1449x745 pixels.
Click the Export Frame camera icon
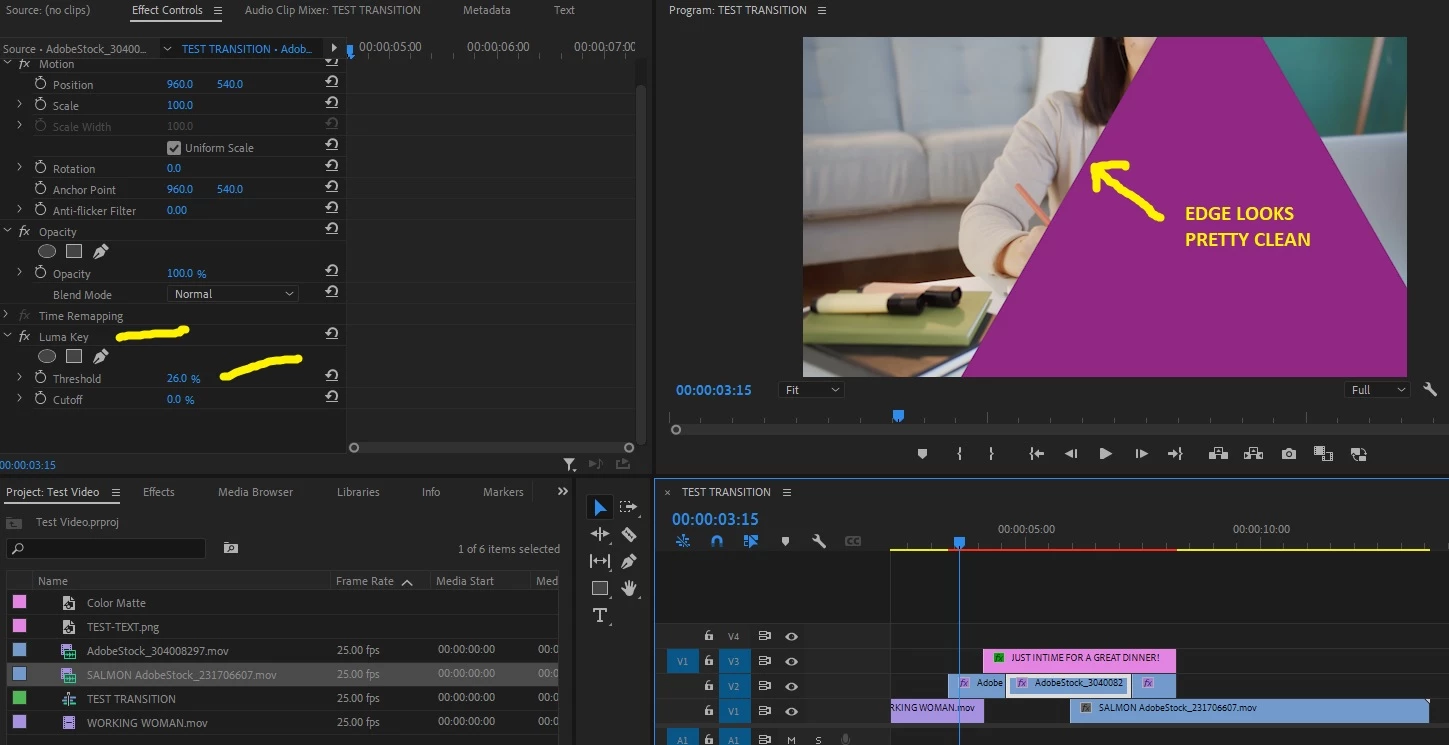[x=1289, y=454]
